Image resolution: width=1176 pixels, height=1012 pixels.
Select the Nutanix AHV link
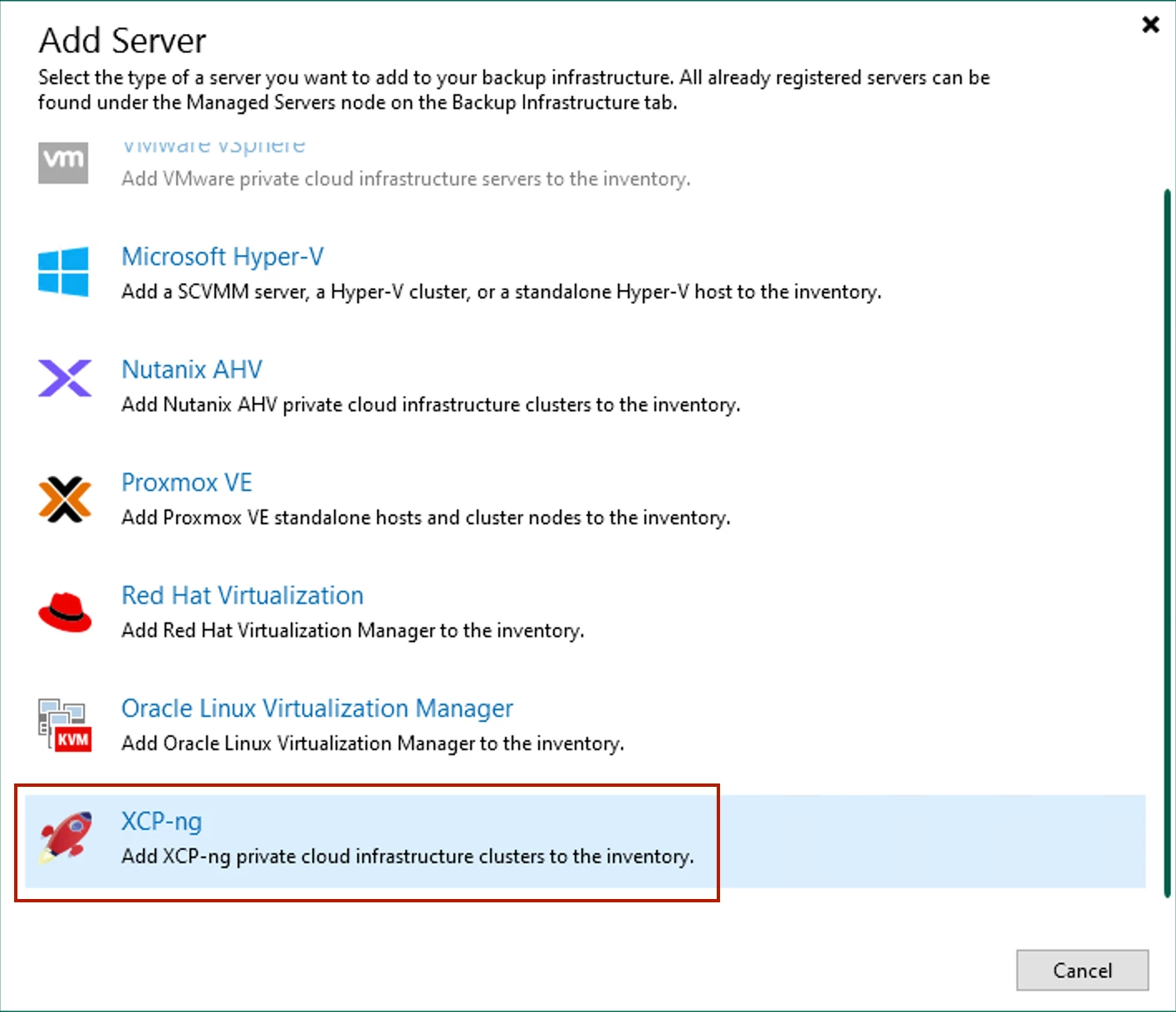192,370
